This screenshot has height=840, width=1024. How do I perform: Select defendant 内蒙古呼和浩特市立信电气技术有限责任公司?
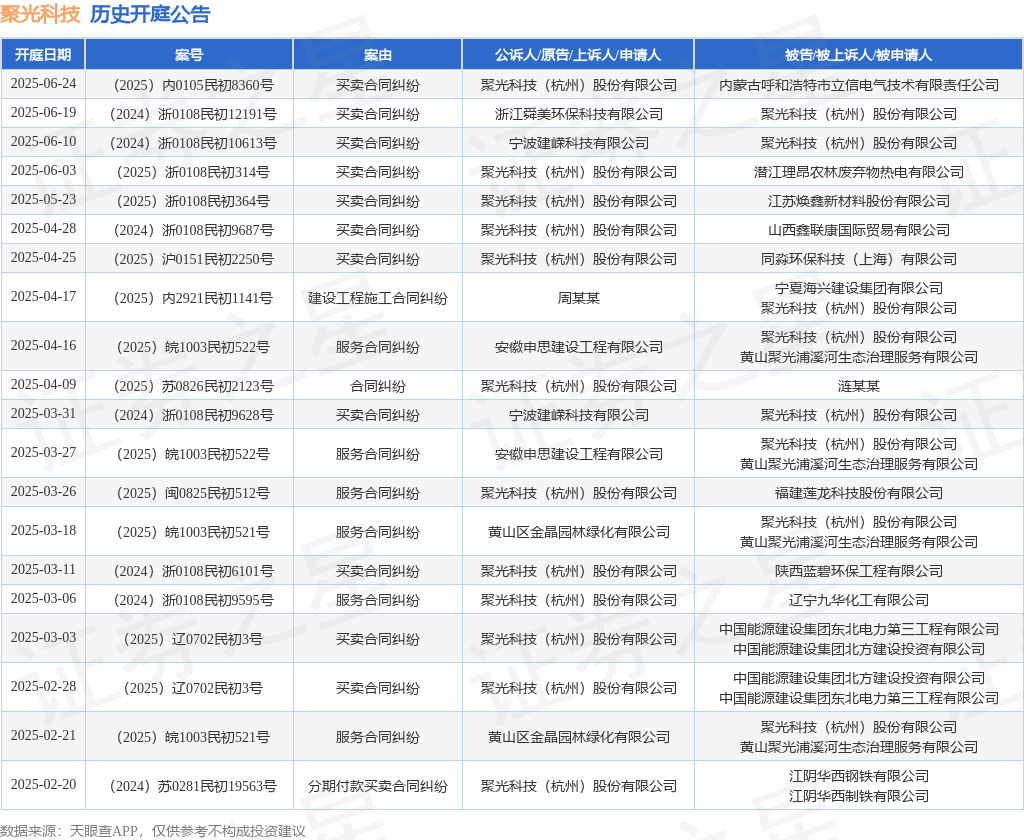pos(859,86)
